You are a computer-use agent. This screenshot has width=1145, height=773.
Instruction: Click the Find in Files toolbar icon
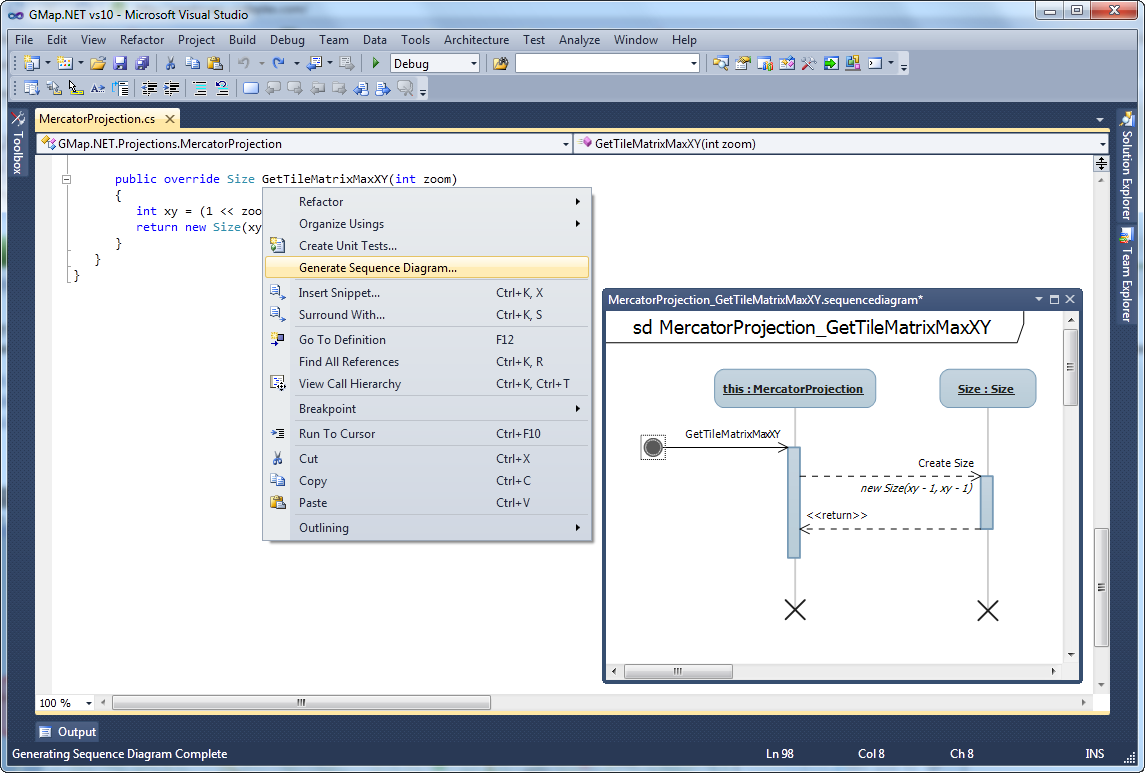(501, 64)
